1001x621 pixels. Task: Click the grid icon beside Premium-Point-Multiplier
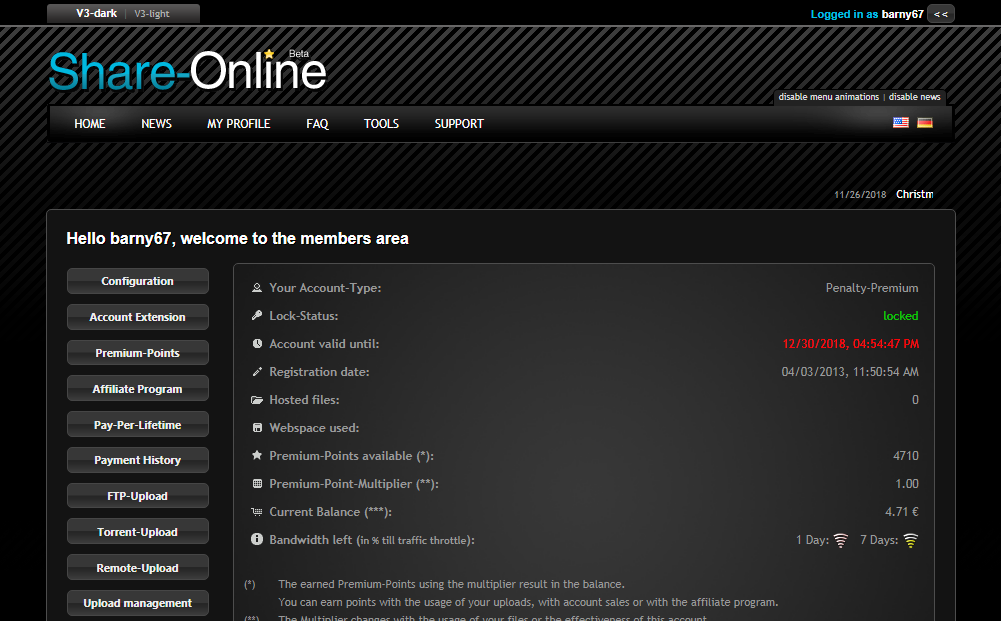pyautogui.click(x=257, y=483)
